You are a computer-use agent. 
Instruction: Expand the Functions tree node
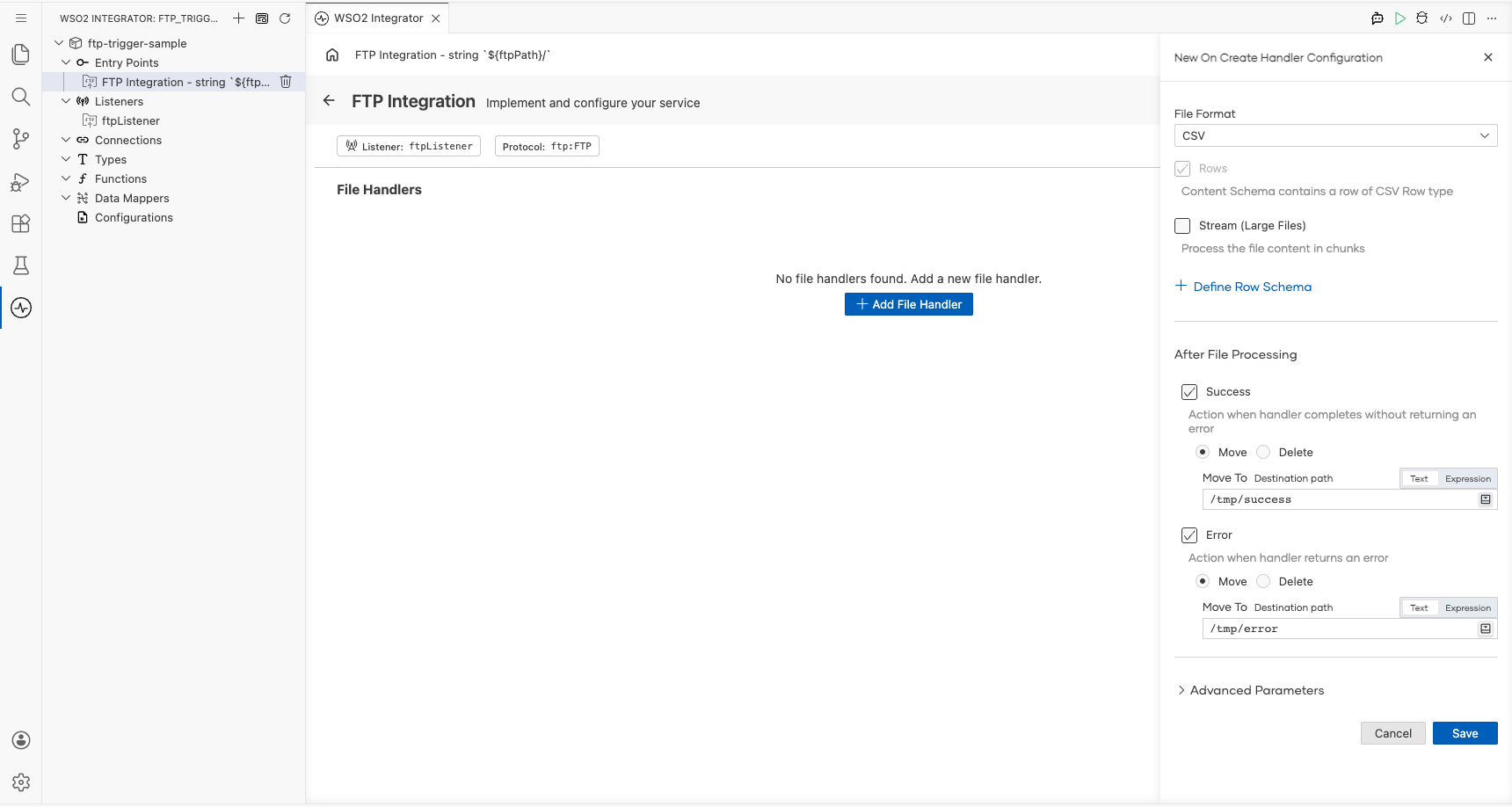[x=66, y=178]
